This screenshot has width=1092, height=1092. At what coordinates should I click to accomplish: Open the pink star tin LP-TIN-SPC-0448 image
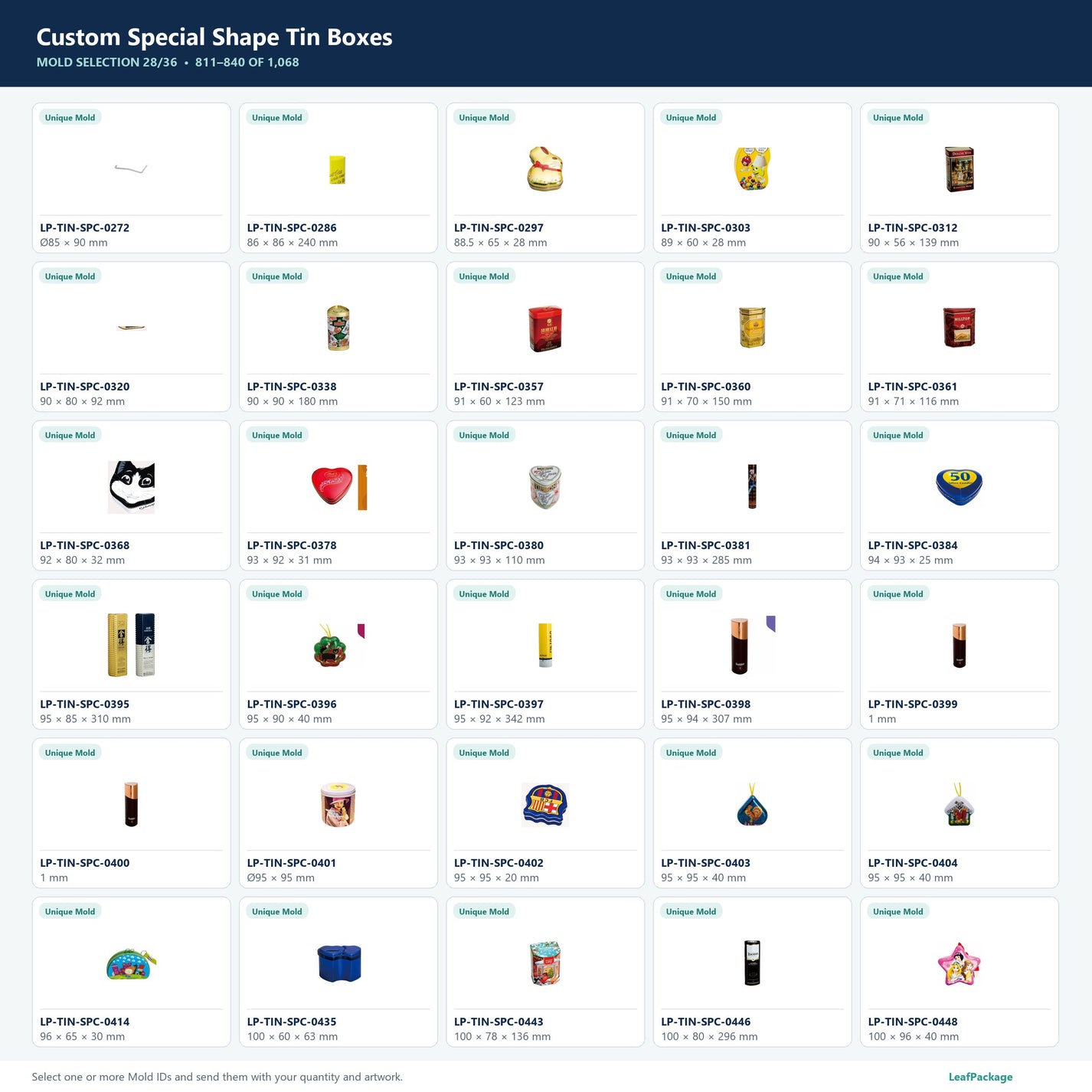click(959, 963)
